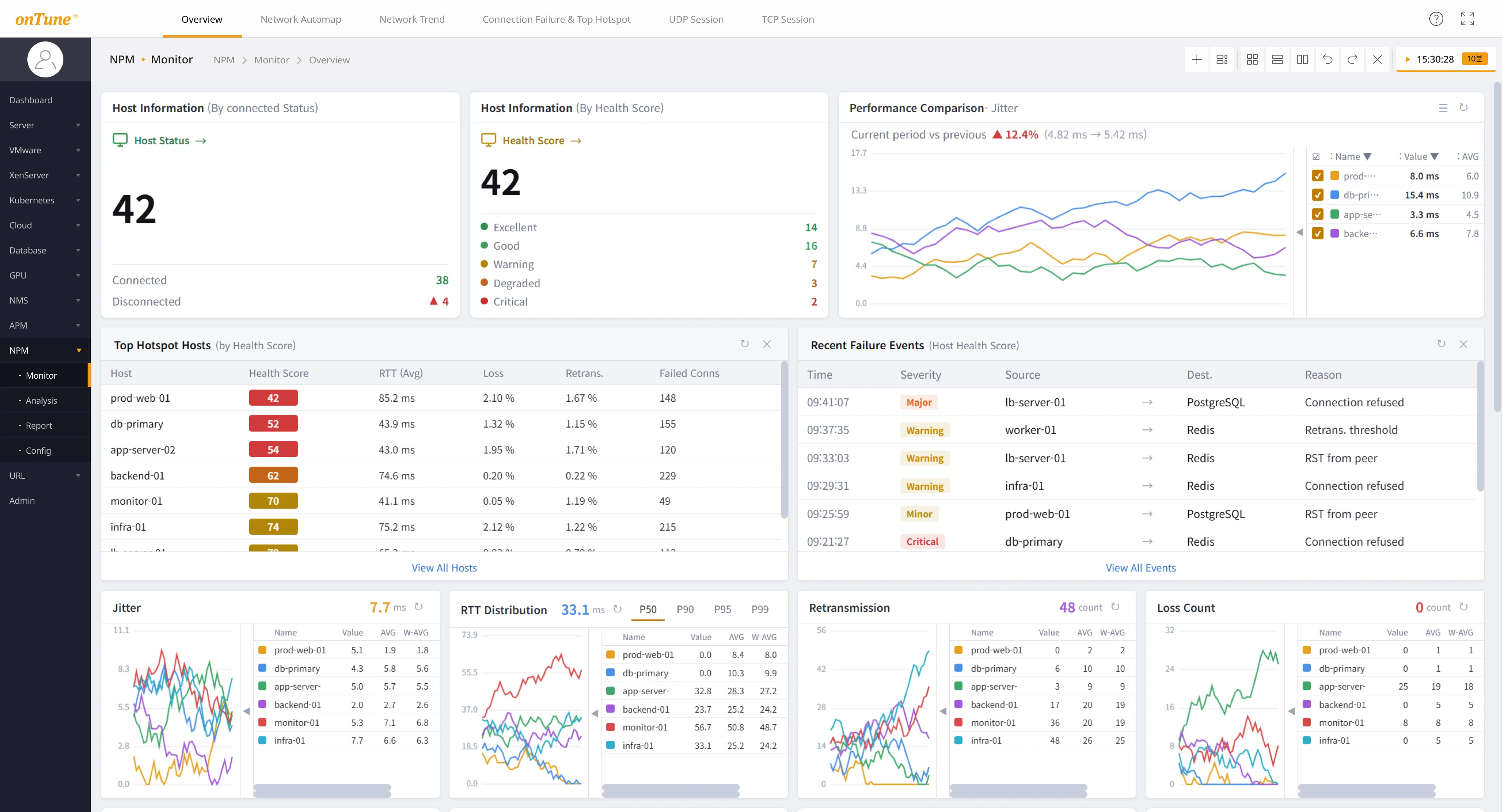Switch to Network Trend tab
This screenshot has width=1502, height=812.
coord(411,19)
